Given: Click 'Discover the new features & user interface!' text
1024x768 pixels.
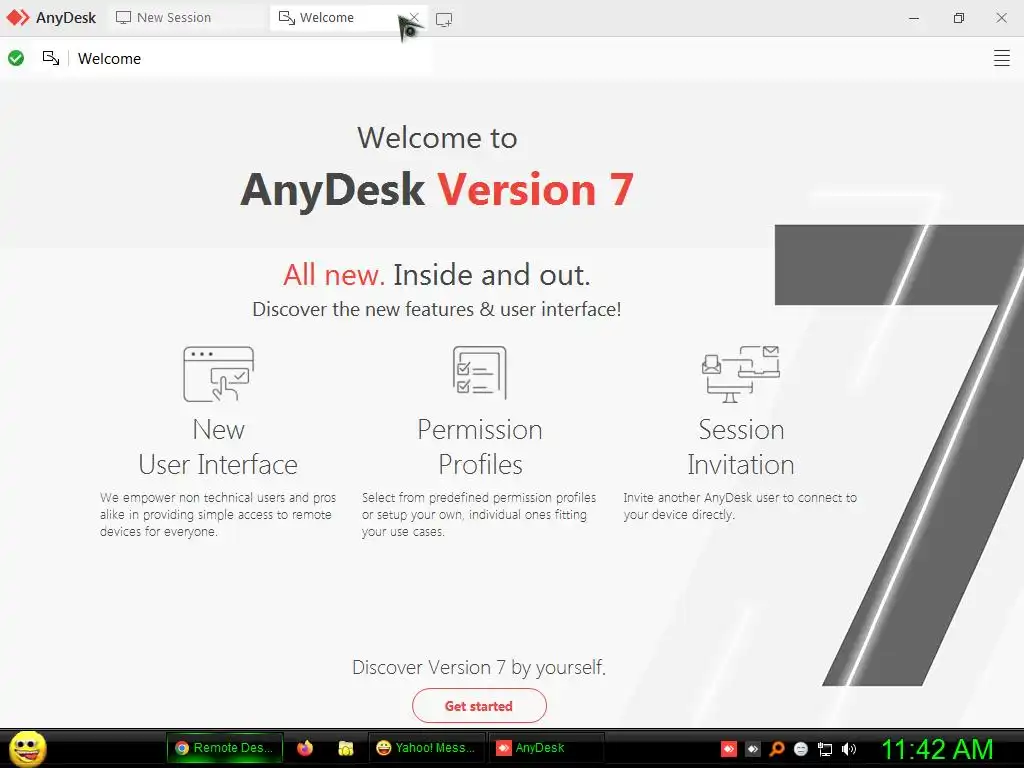Looking at the screenshot, I should [x=437, y=309].
